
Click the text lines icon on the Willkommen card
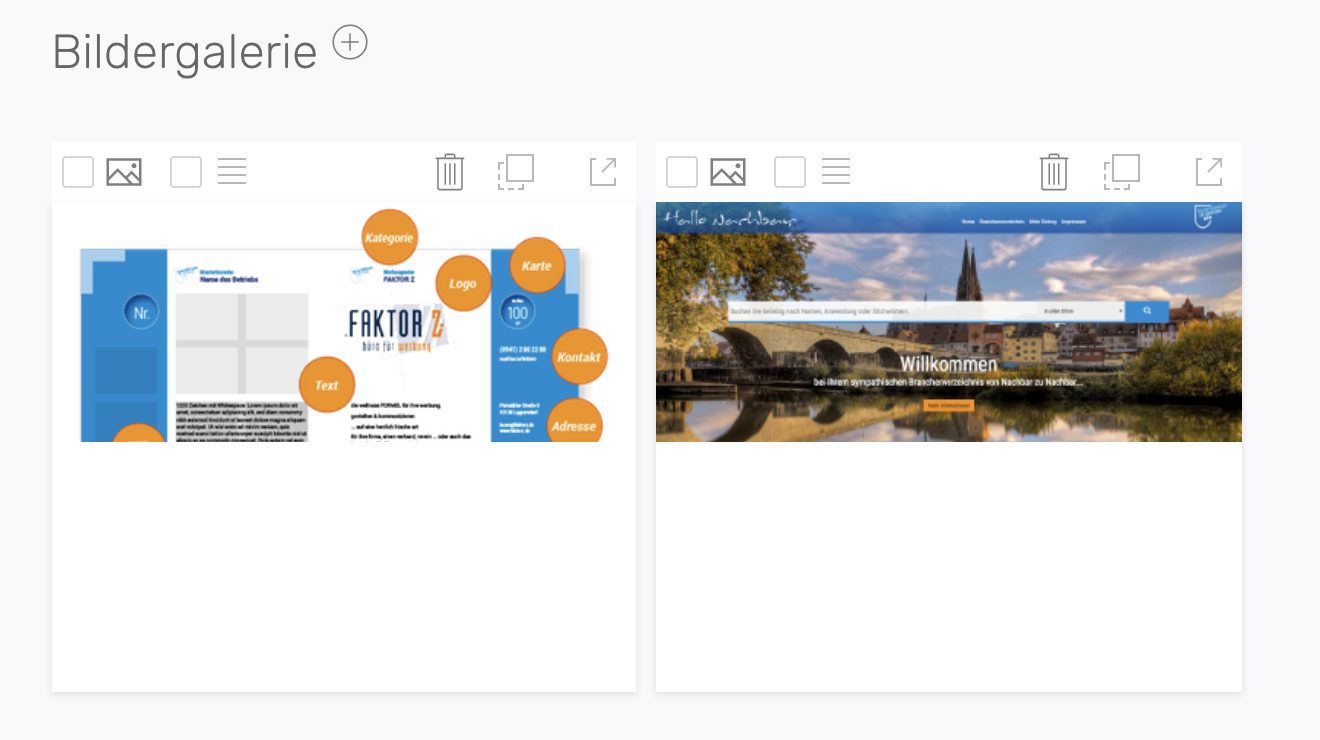point(836,172)
